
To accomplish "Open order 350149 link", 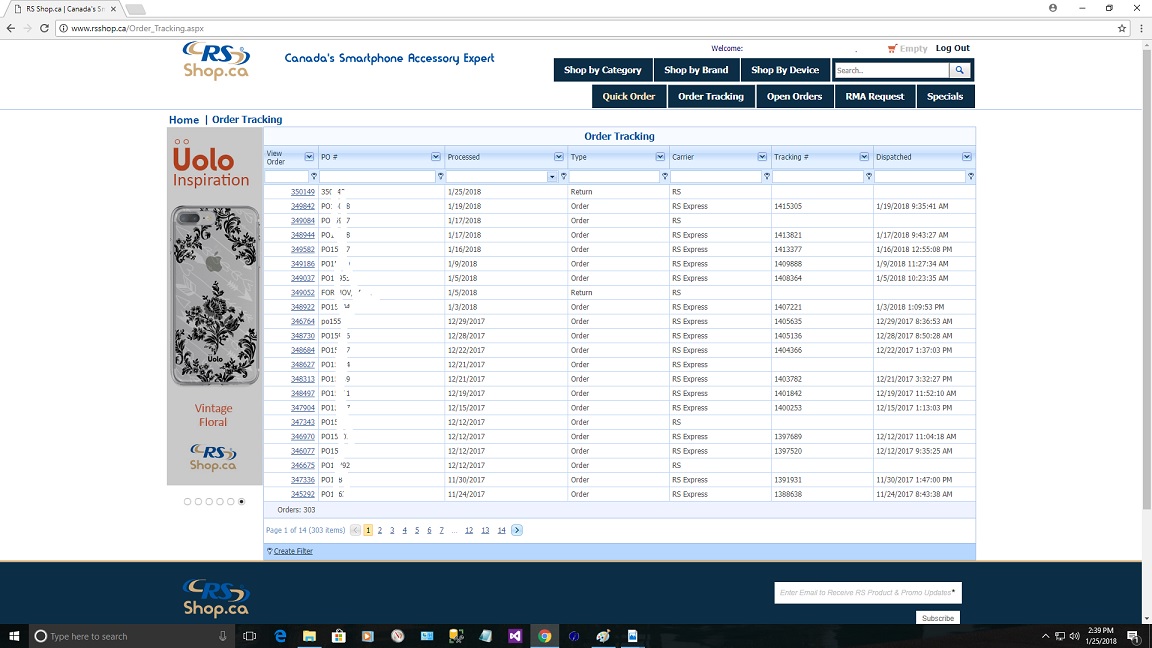I will [x=303, y=192].
